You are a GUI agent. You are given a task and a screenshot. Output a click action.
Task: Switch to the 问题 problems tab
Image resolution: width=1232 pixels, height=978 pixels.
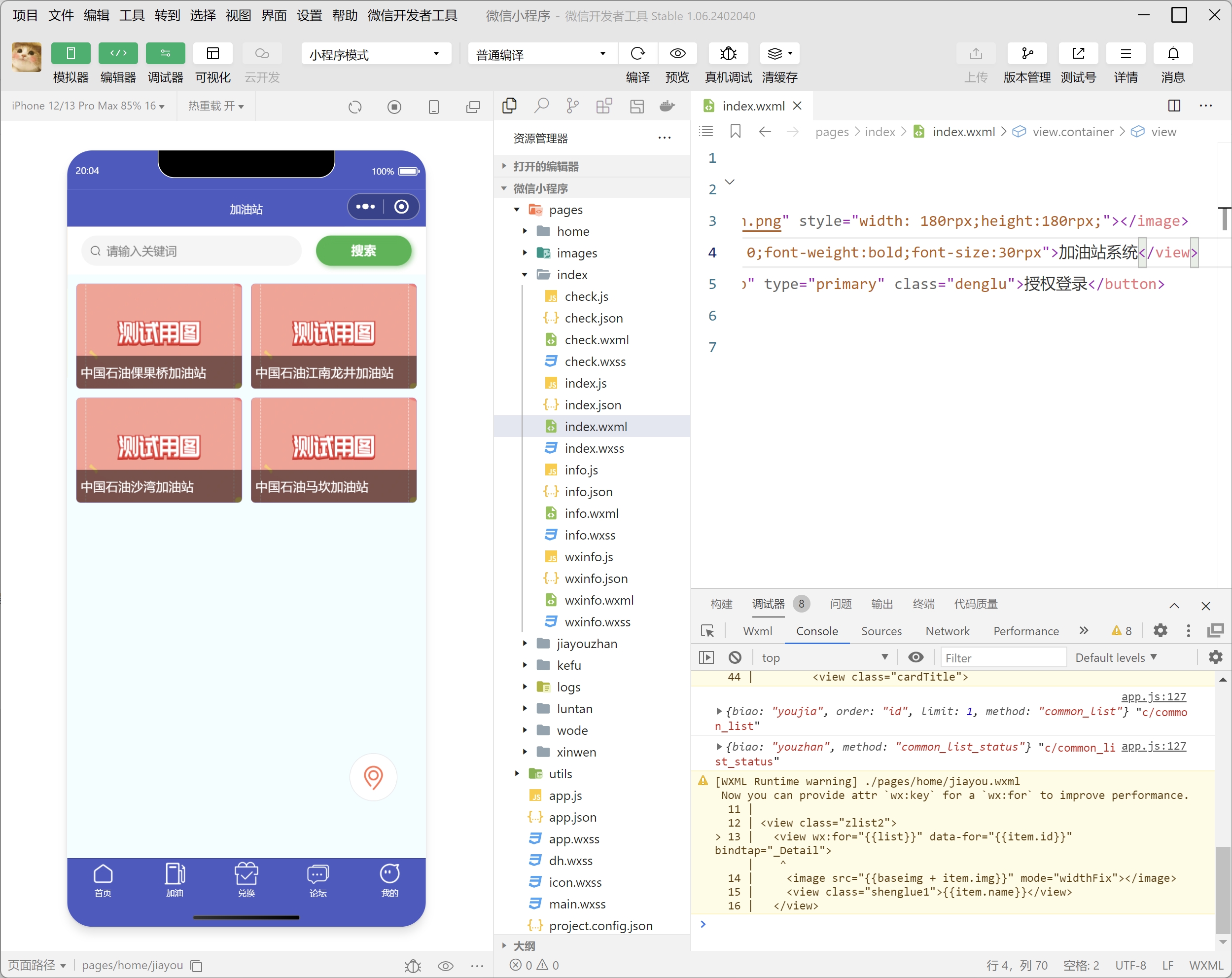(x=840, y=604)
